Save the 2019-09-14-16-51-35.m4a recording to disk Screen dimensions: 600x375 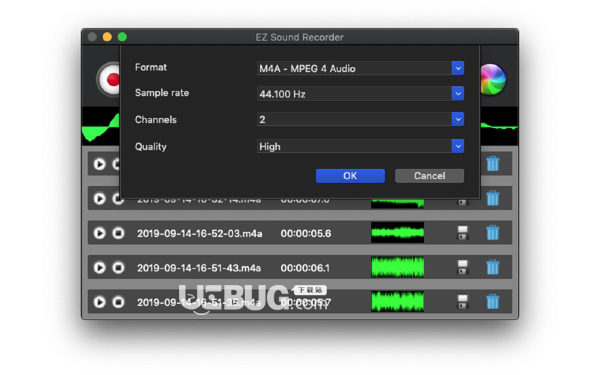click(x=463, y=302)
